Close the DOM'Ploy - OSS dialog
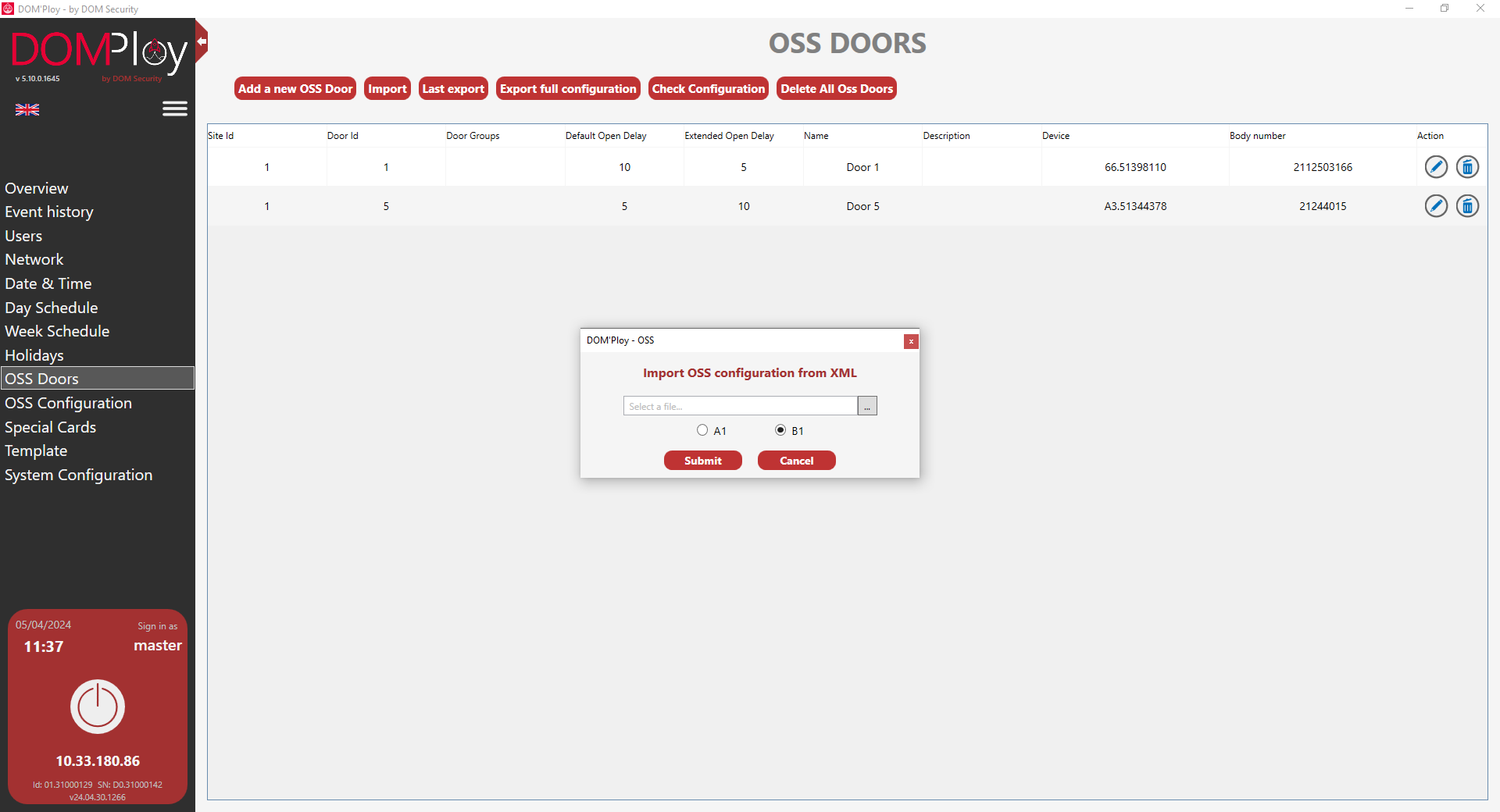 tap(911, 341)
